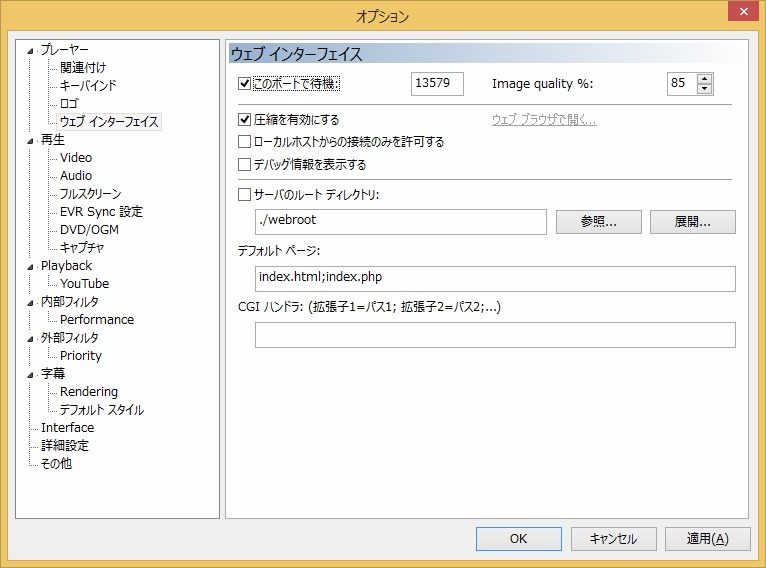The height and width of the screenshot is (568, 766).
Task: Select キーバインド in the tree
Action: (x=88, y=85)
